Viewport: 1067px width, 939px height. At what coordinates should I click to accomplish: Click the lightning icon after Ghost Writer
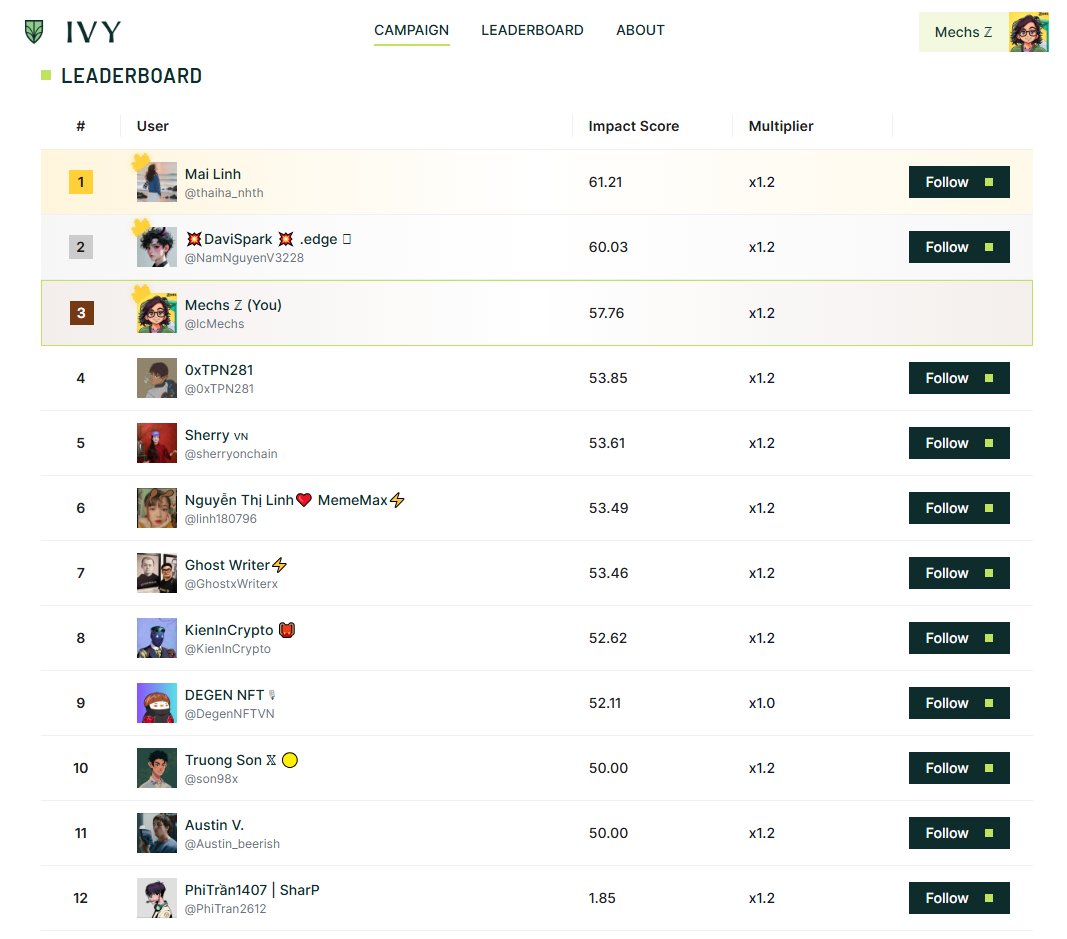tap(280, 565)
